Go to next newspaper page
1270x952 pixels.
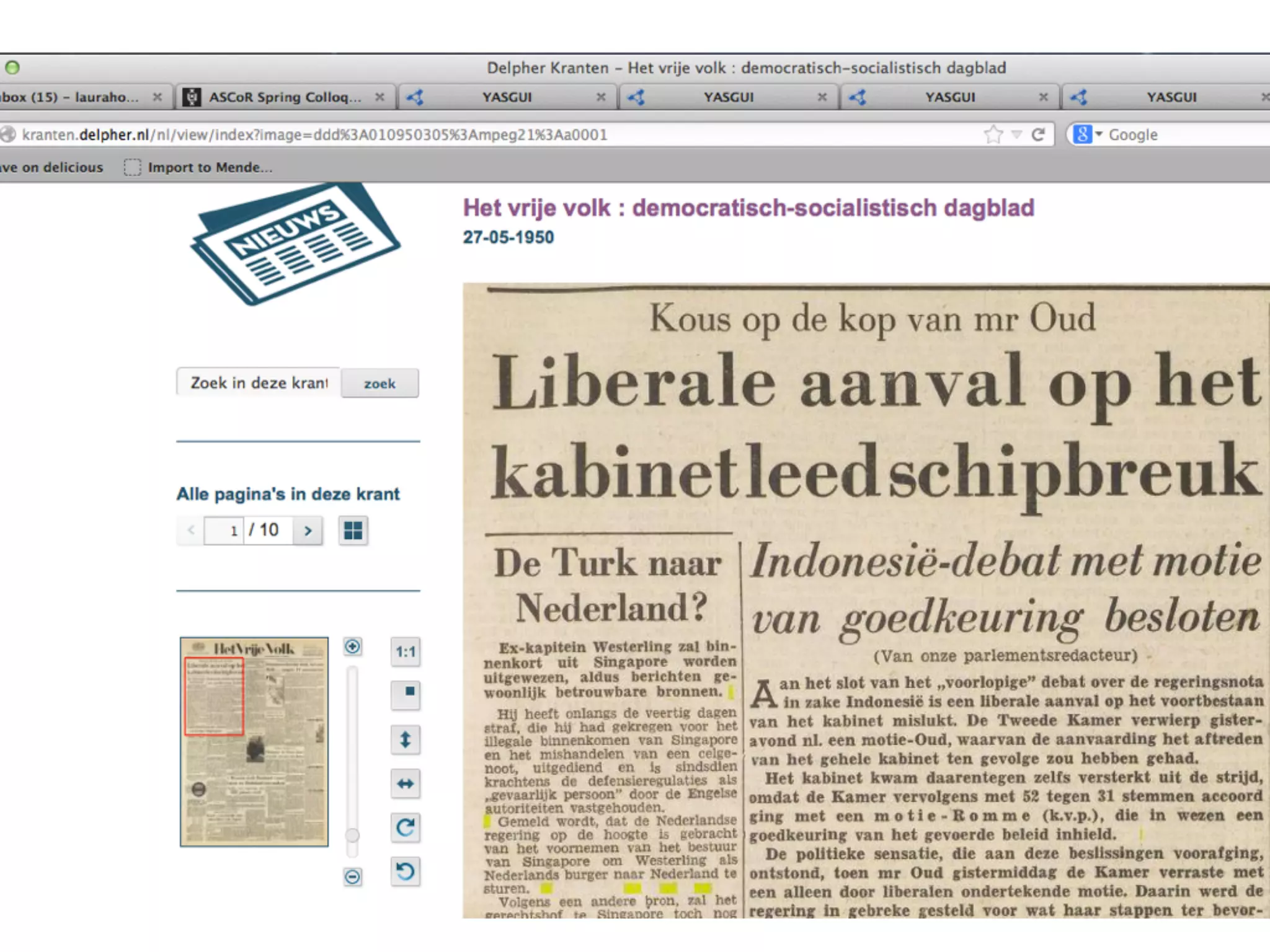[308, 531]
